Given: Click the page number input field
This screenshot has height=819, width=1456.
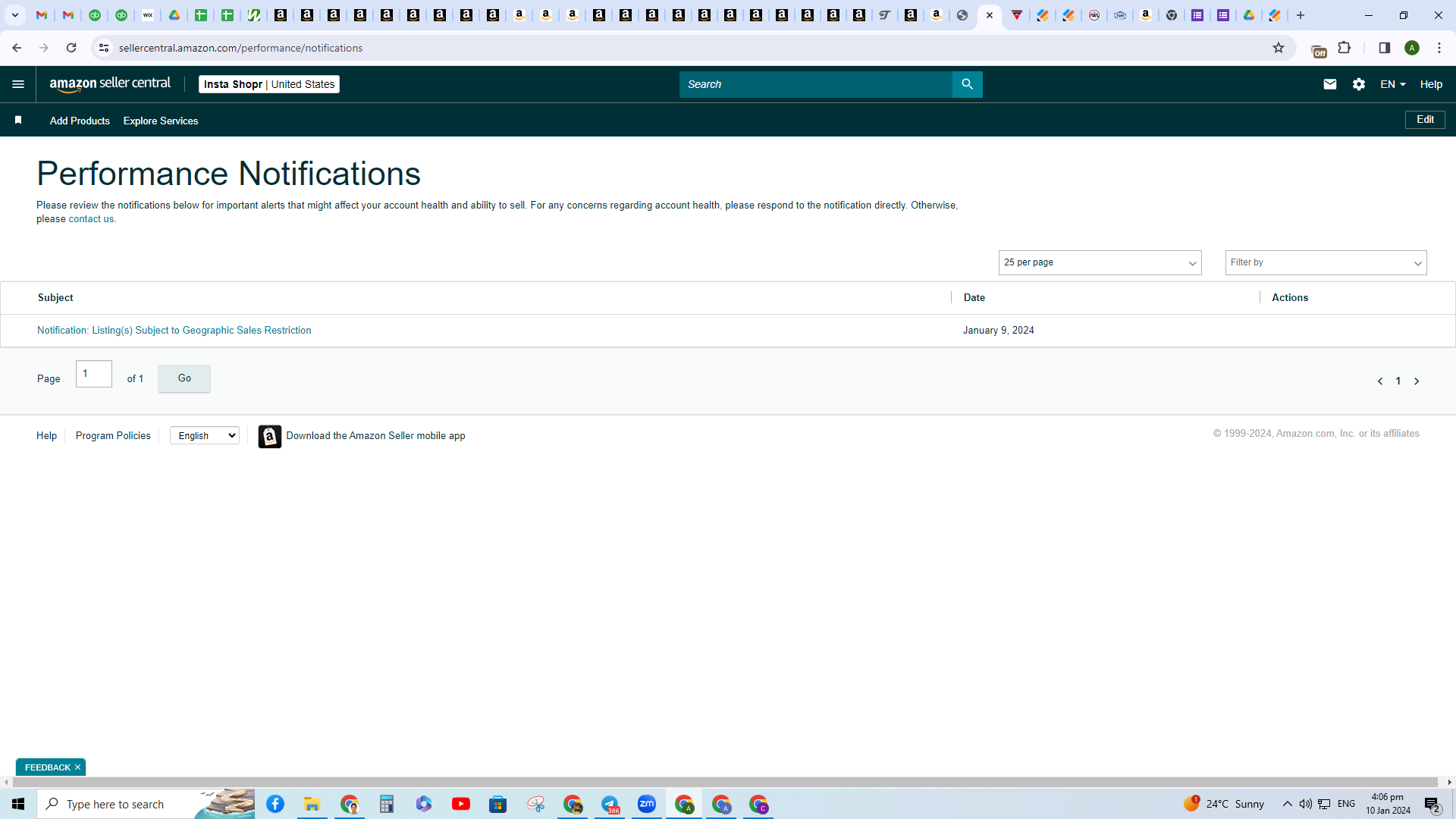Looking at the screenshot, I should (94, 374).
